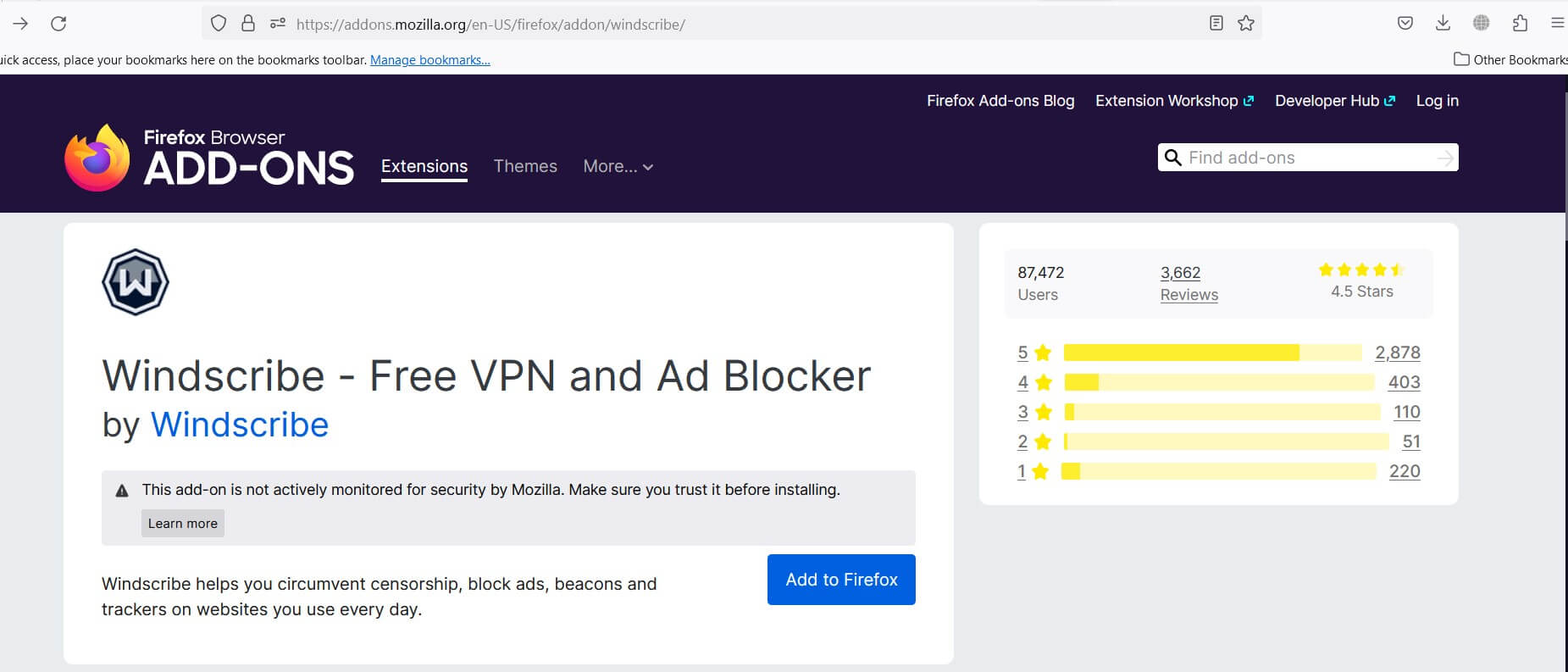Open the Firefox hamburger menu
The image size is (1568, 672).
1557,24
